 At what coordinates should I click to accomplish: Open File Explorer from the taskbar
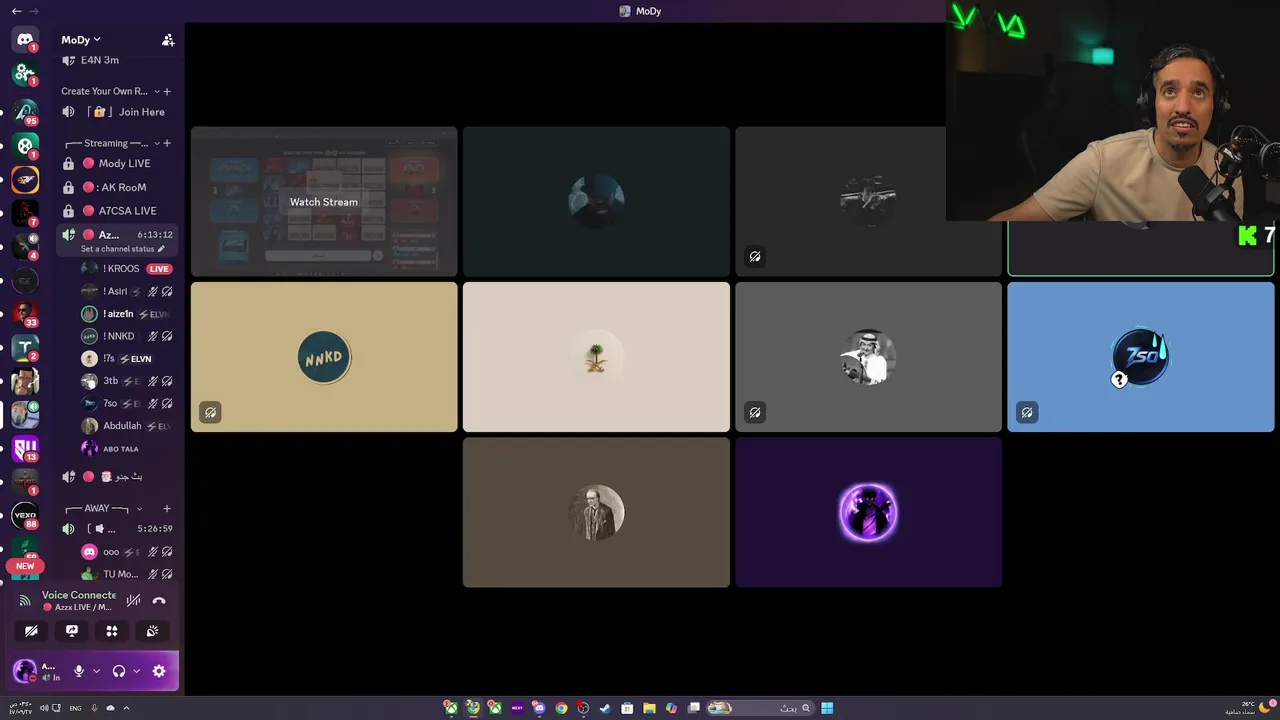(x=649, y=708)
